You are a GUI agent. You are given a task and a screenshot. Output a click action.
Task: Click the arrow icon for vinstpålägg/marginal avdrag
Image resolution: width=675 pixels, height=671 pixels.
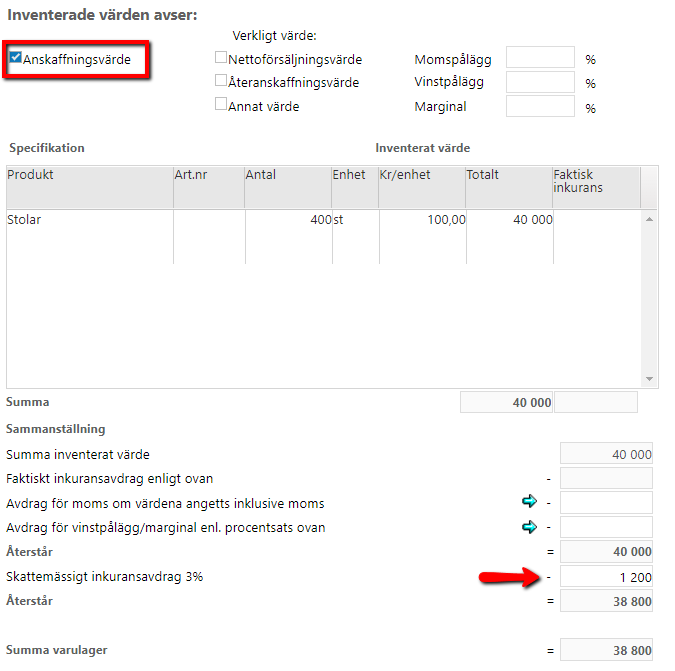click(x=529, y=526)
